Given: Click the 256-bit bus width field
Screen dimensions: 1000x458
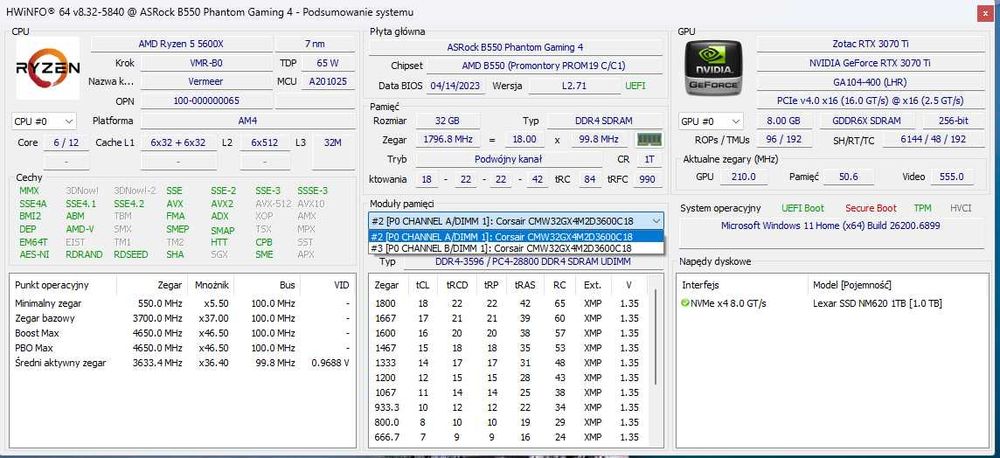Looking at the screenshot, I should 953,121.
